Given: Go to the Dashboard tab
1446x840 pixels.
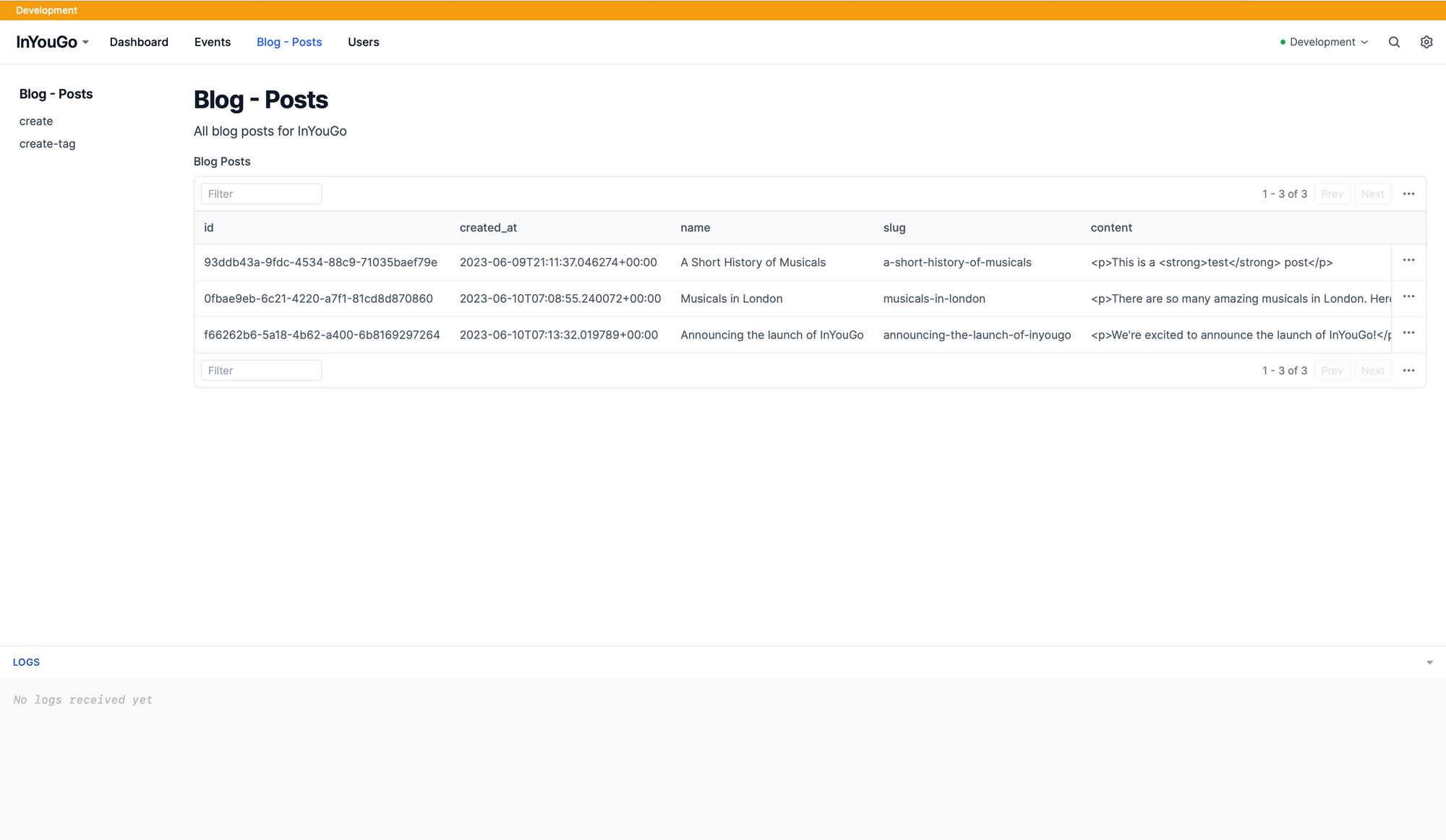Looking at the screenshot, I should click(x=139, y=42).
